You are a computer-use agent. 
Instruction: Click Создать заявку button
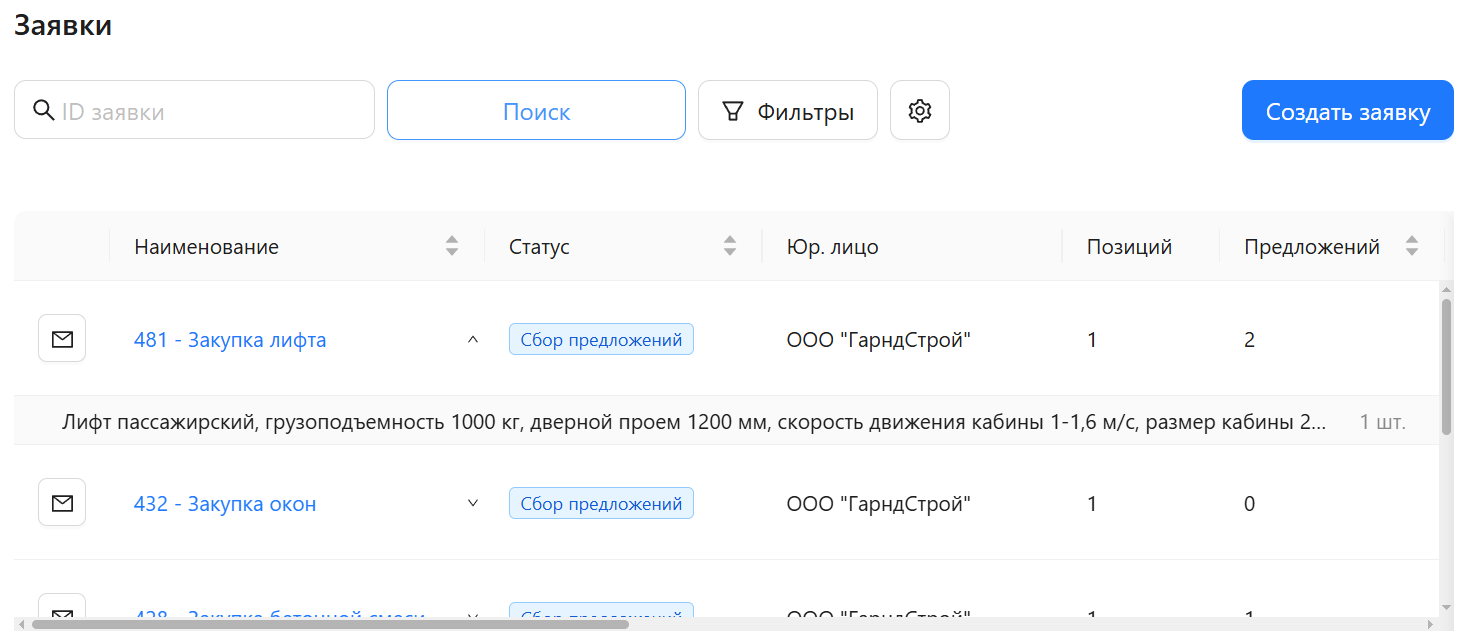[1348, 110]
